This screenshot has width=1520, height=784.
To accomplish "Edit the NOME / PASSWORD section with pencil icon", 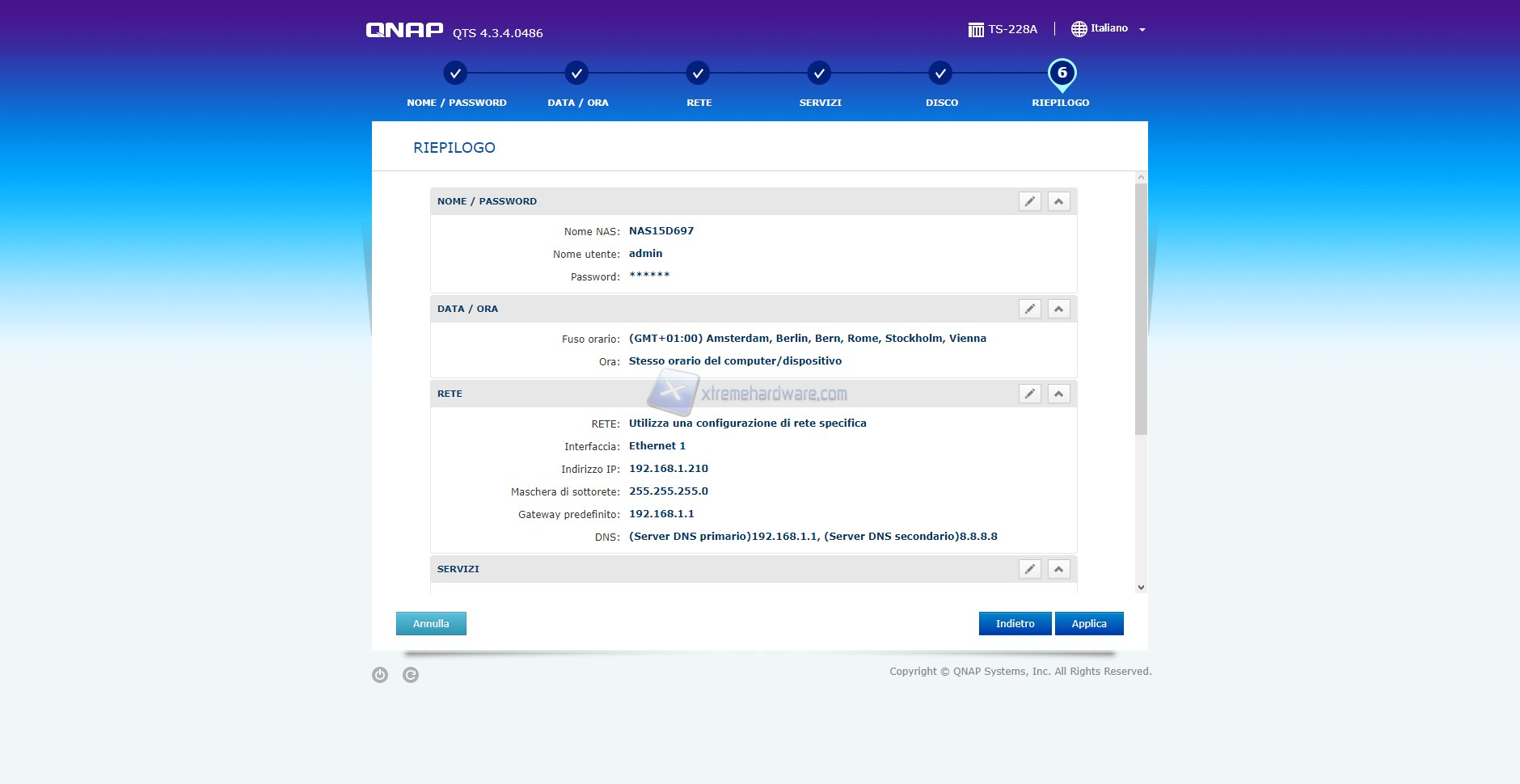I will tap(1029, 201).
